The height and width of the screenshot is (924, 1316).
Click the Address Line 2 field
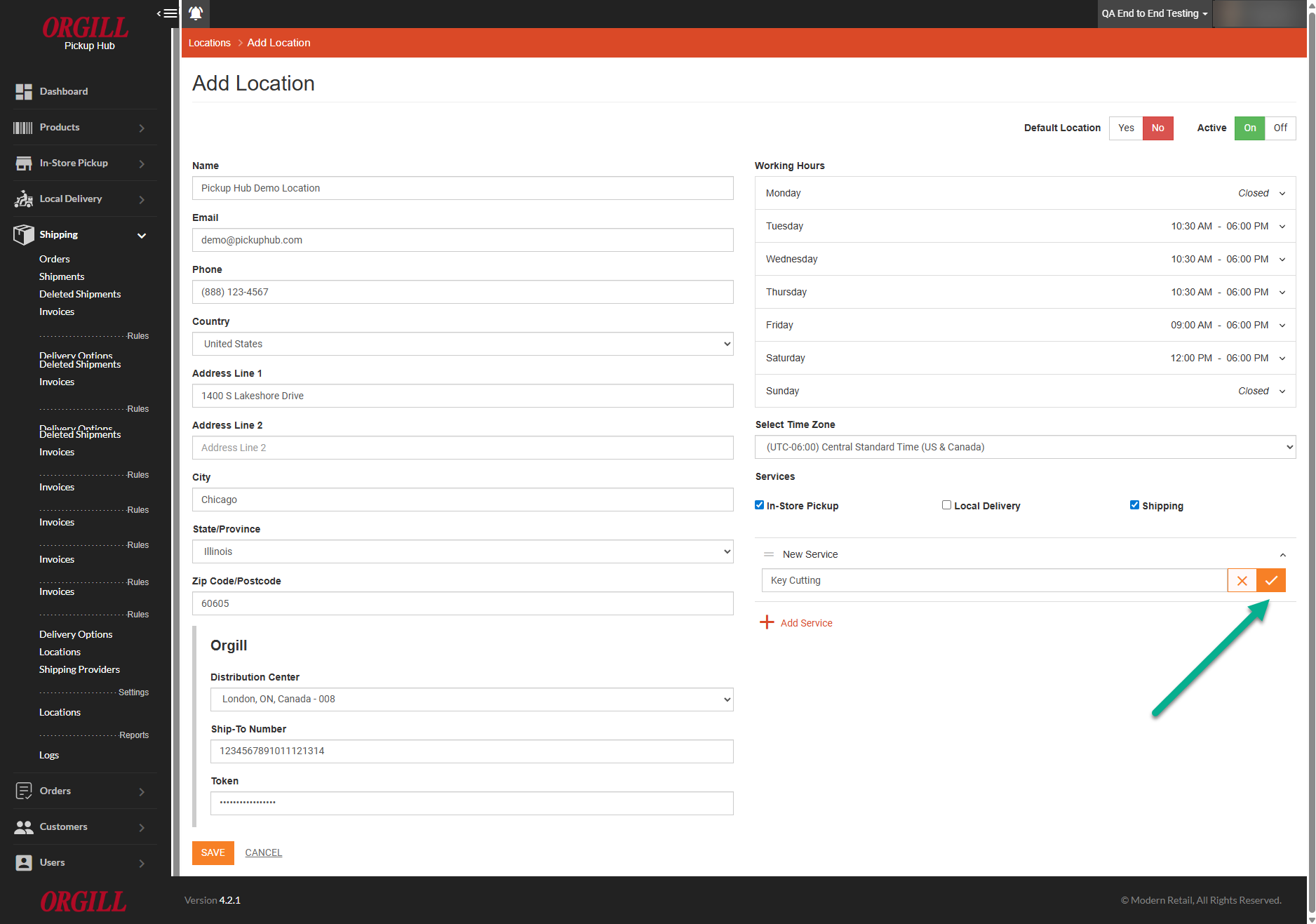463,448
